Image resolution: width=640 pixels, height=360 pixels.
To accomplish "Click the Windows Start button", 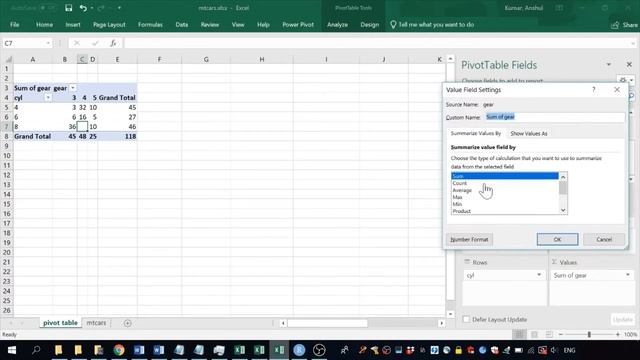I will 12,350.
